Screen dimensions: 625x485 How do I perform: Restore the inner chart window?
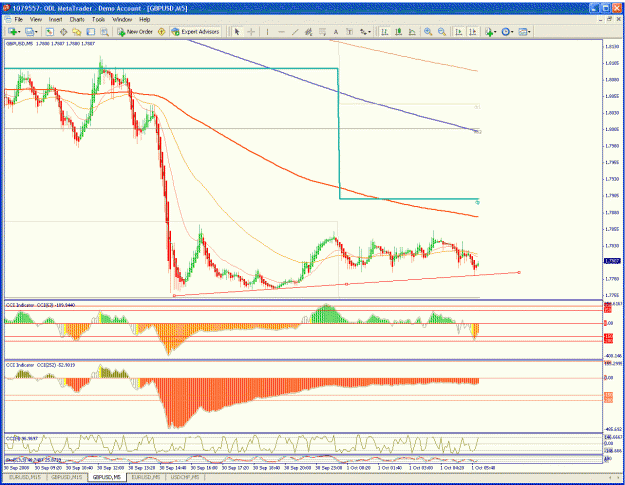click(x=609, y=19)
